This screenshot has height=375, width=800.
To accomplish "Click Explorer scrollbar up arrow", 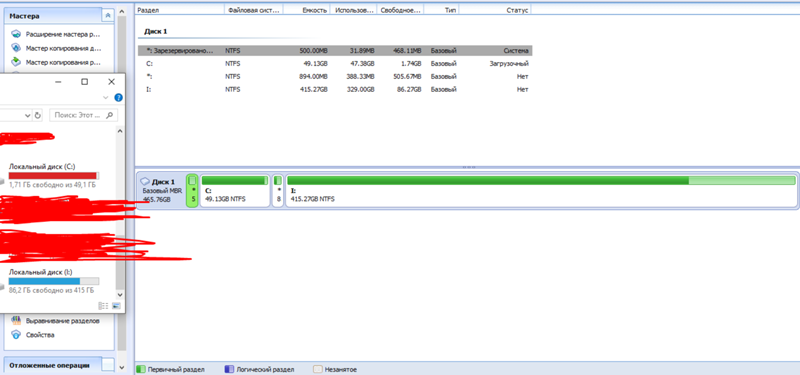I will tap(120, 131).
